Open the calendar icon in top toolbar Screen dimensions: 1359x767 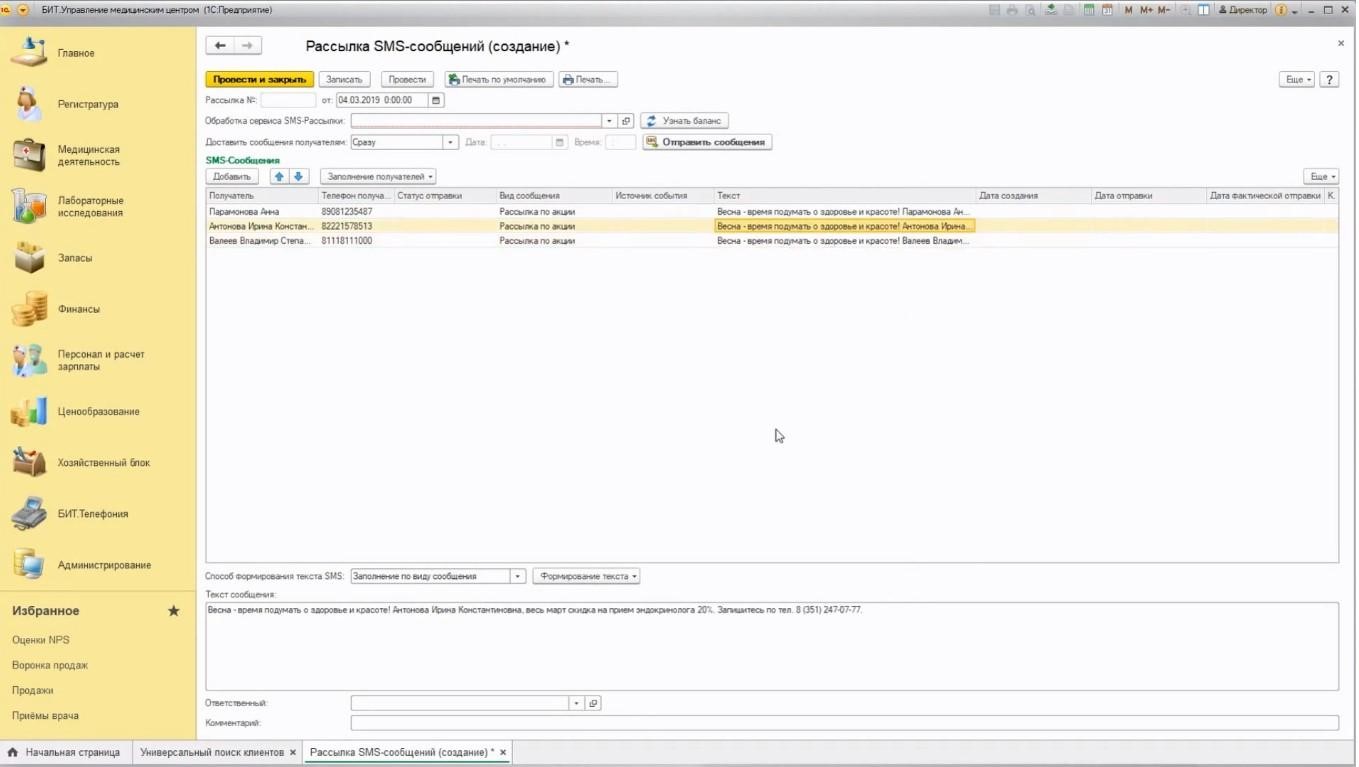[x=1107, y=10]
